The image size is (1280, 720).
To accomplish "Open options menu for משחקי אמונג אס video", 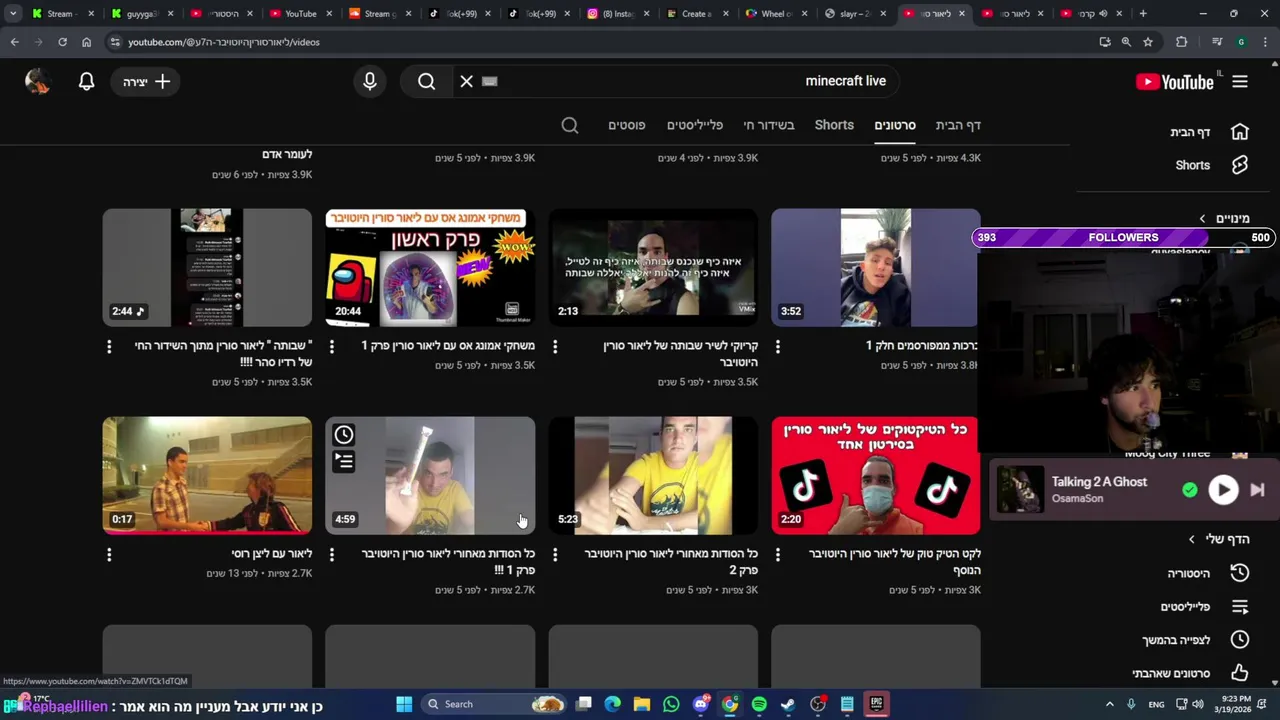I will [x=332, y=346].
